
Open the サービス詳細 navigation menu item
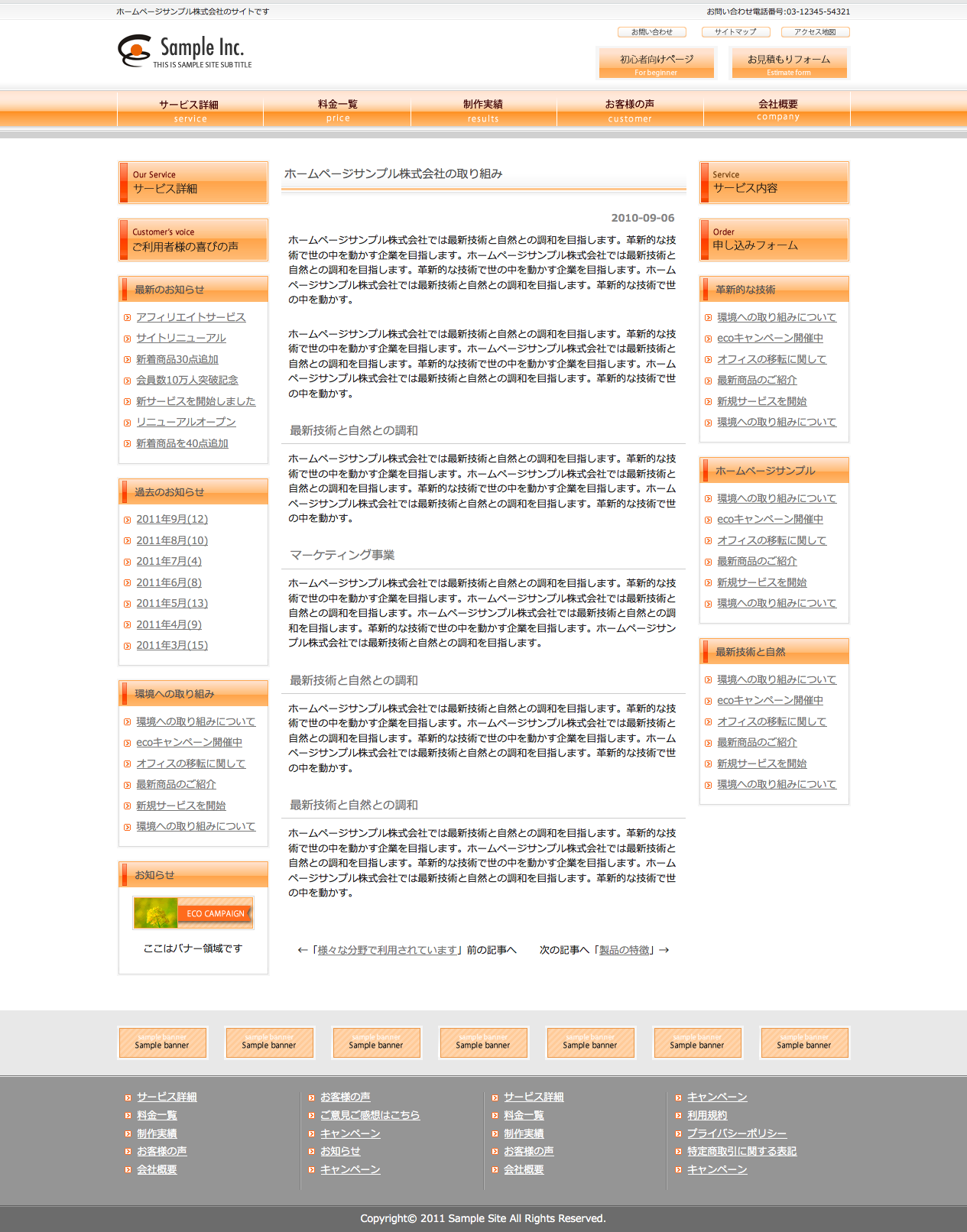tap(190, 109)
